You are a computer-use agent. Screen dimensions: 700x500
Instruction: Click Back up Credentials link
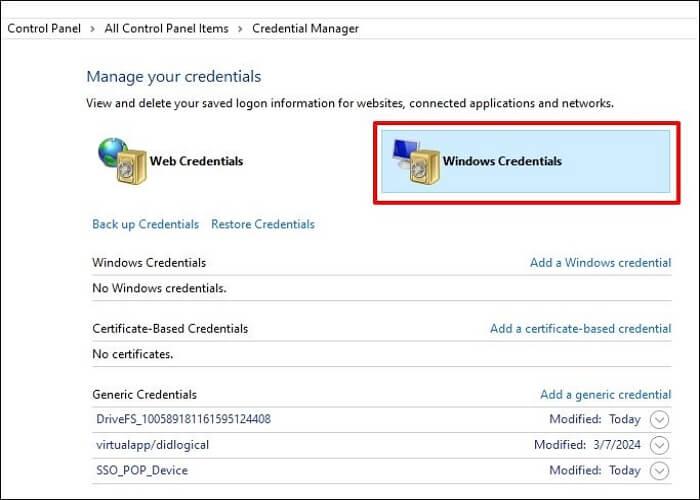pyautogui.click(x=145, y=224)
